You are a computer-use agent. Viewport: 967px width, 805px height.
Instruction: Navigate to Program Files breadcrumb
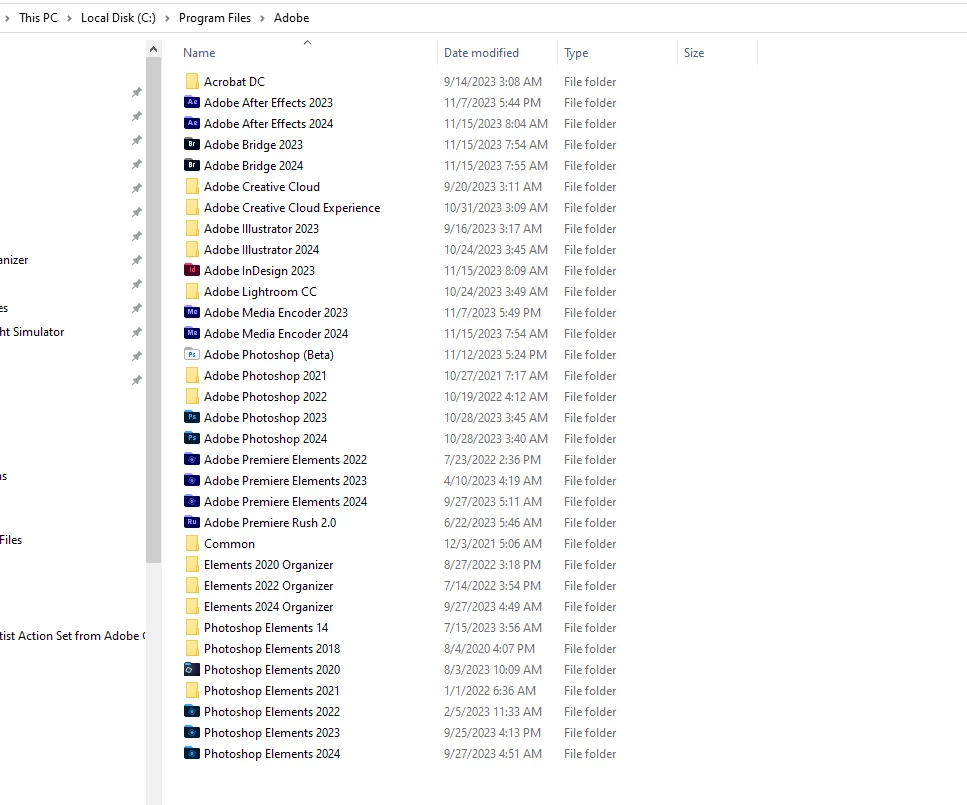tap(215, 18)
